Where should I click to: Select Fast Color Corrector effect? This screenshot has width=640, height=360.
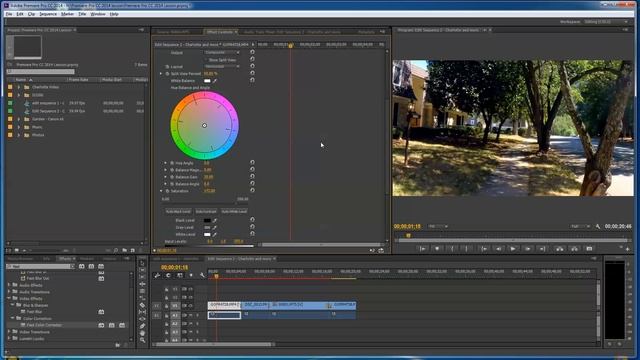click(44, 325)
